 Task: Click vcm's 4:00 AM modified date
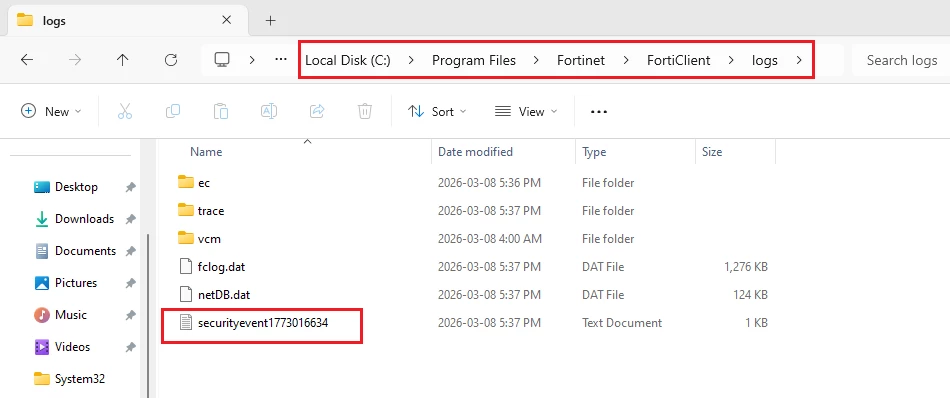(490, 239)
